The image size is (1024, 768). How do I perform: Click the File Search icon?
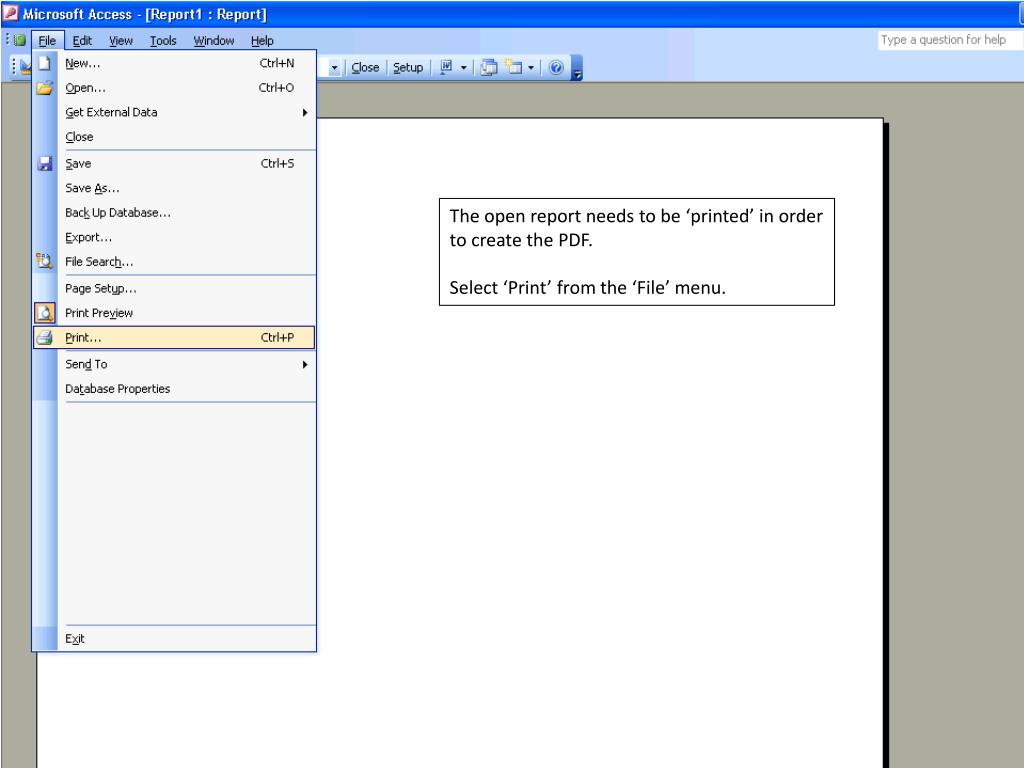point(44,261)
